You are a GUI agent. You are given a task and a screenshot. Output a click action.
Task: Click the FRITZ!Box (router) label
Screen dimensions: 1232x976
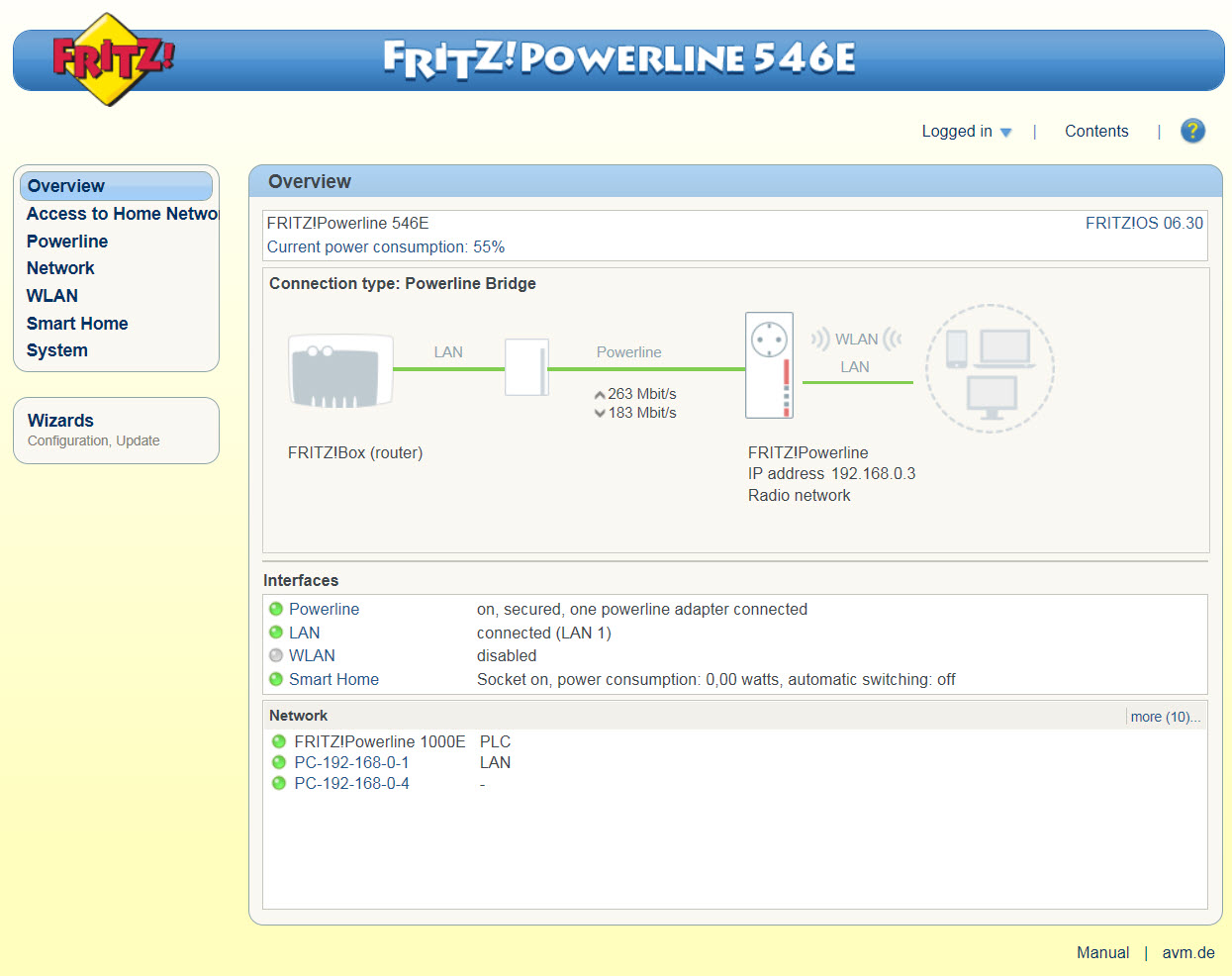point(355,452)
